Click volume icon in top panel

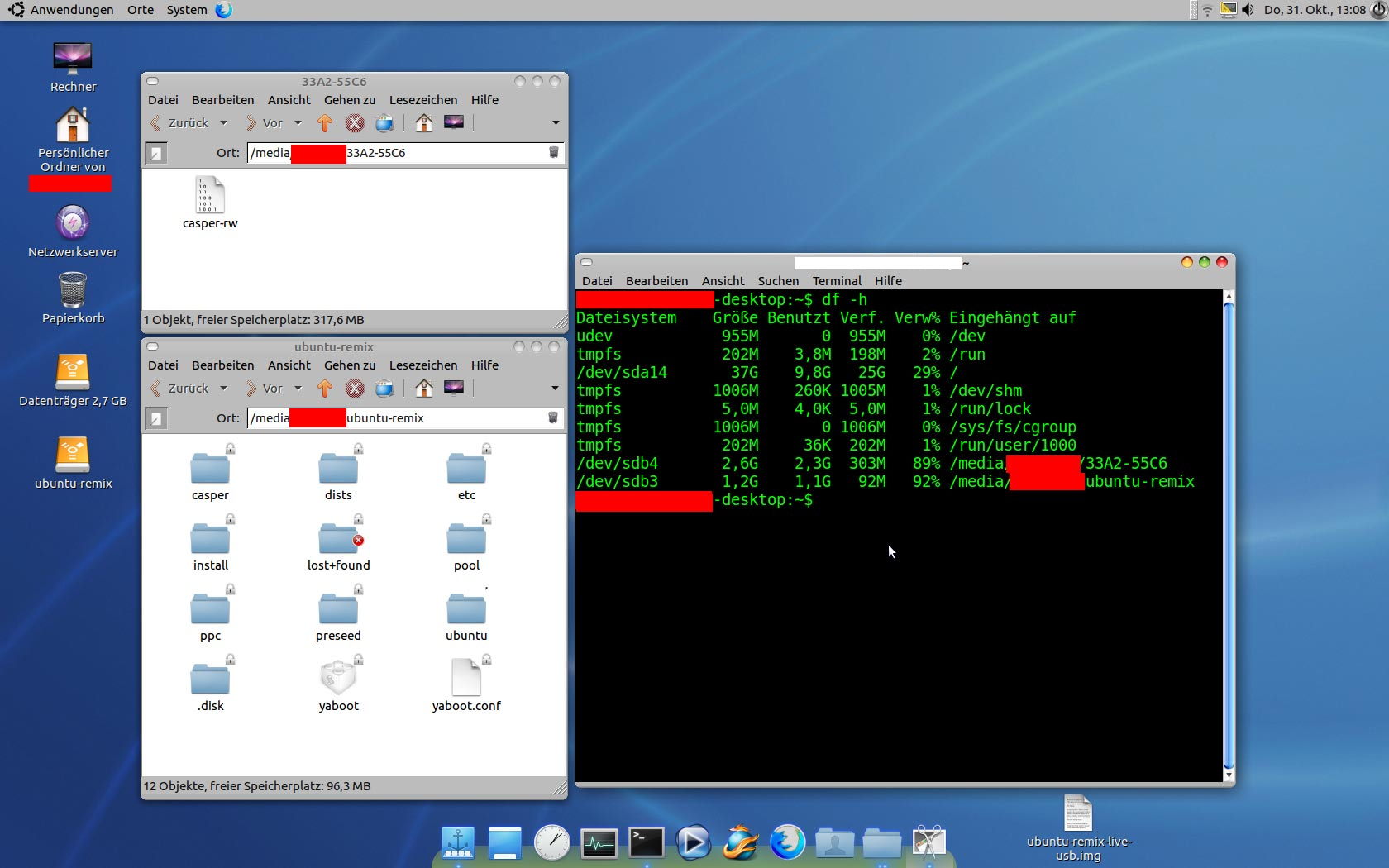(1248, 10)
